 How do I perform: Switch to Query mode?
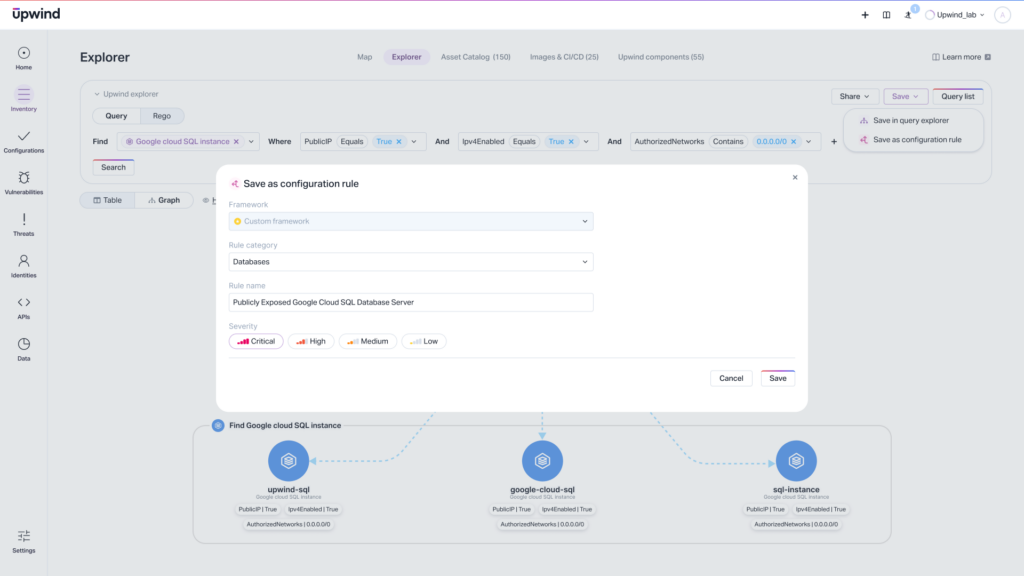tap(116, 116)
